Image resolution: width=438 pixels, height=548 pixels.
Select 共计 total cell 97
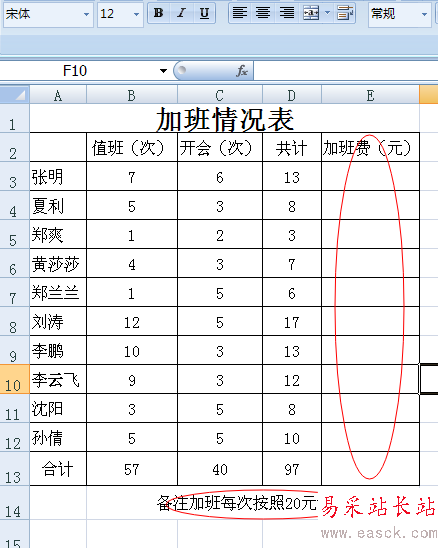pyautogui.click(x=292, y=469)
